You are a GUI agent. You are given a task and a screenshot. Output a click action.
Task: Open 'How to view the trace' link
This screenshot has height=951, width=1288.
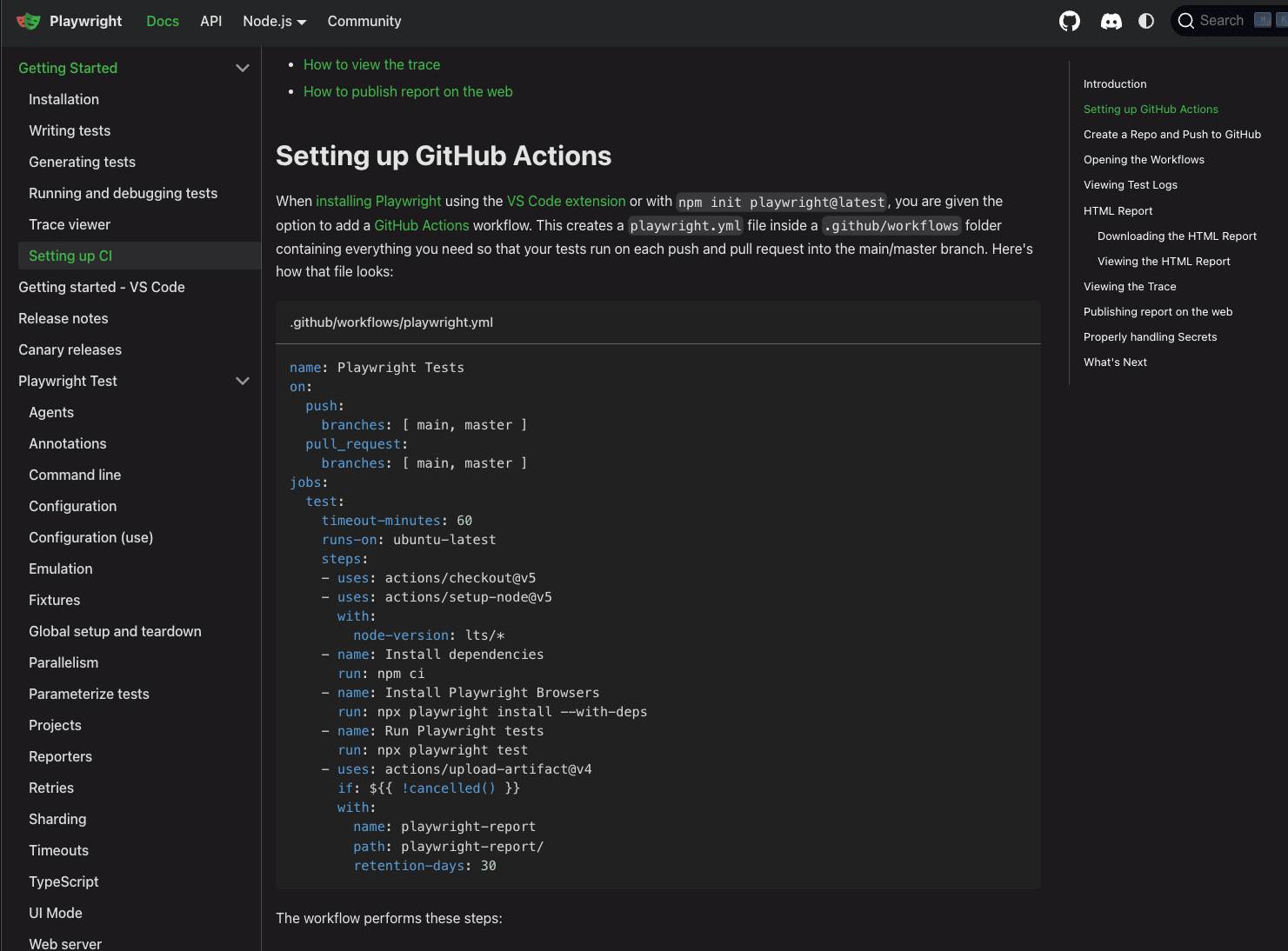pyautogui.click(x=371, y=64)
